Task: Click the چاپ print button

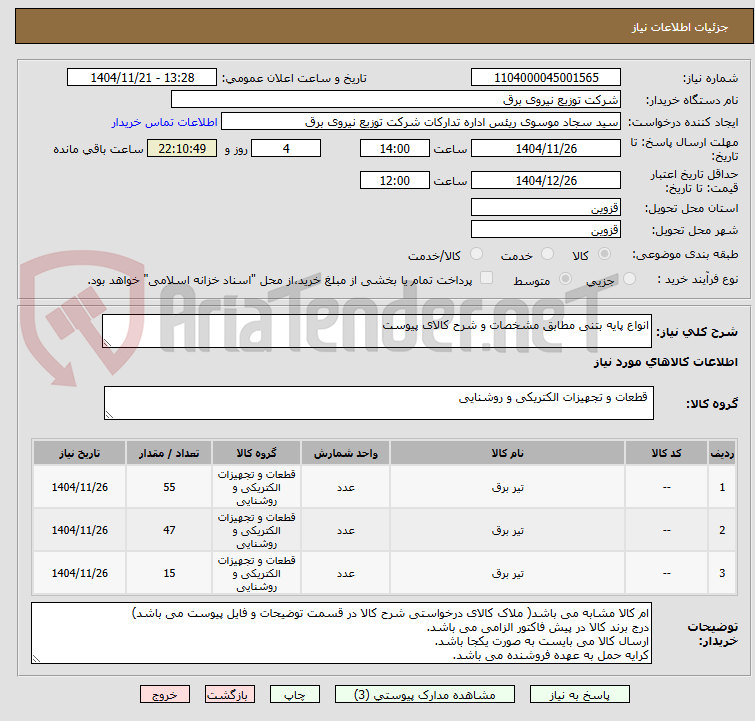Action: (295, 695)
